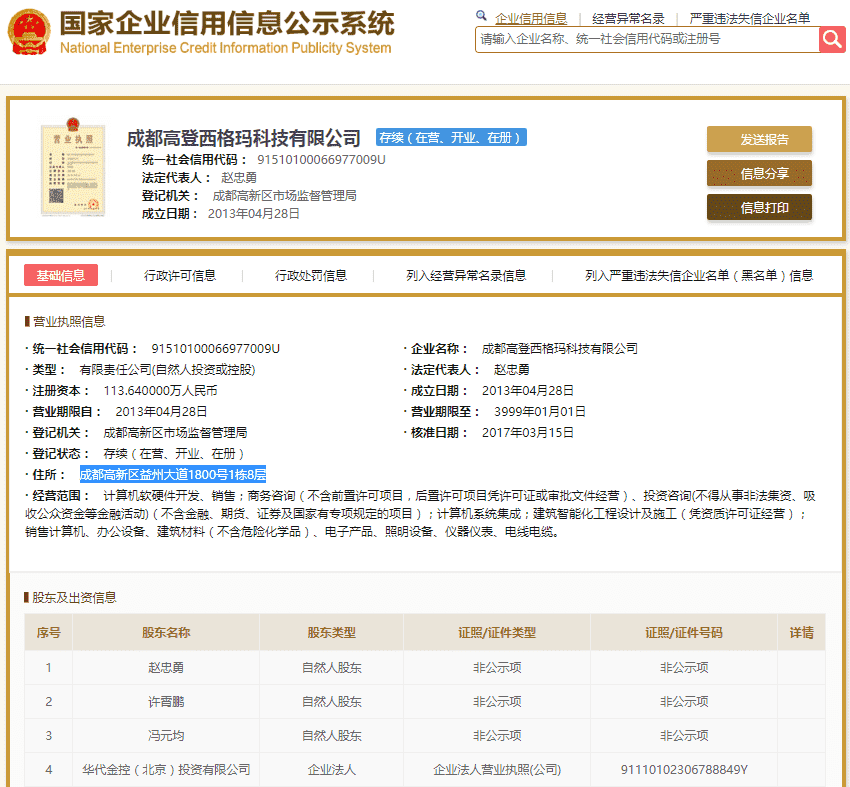Click the 营业执照信息 section heading
The height and width of the screenshot is (787, 850).
(x=69, y=322)
